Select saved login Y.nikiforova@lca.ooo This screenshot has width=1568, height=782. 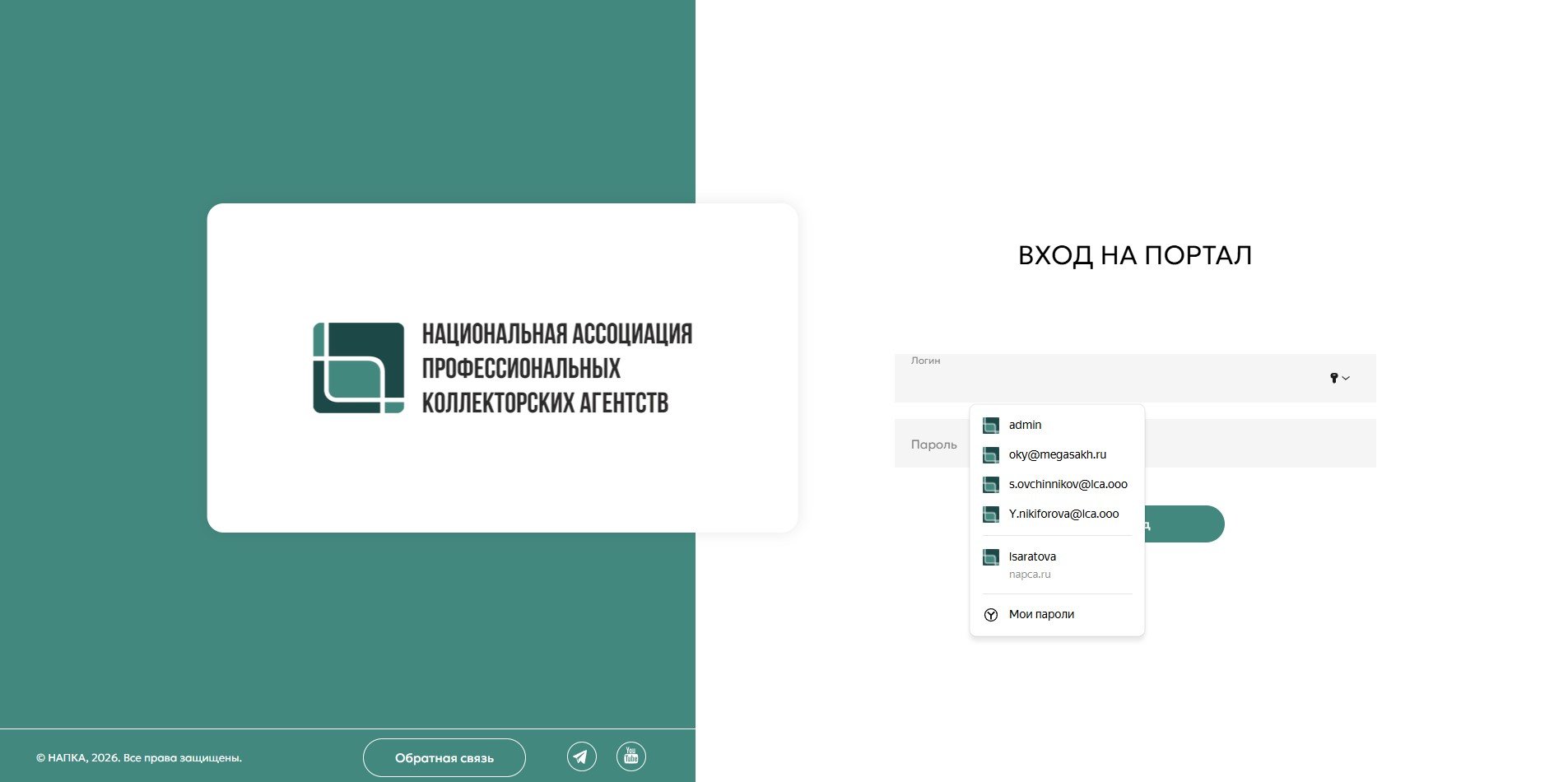tap(1057, 514)
